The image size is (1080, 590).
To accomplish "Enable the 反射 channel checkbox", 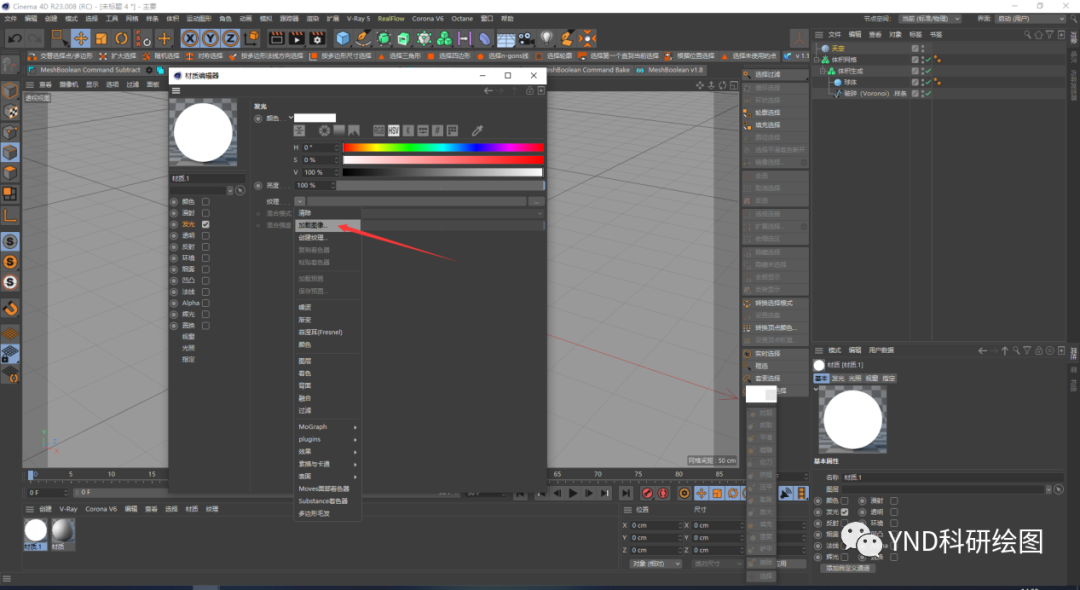I will tap(205, 246).
